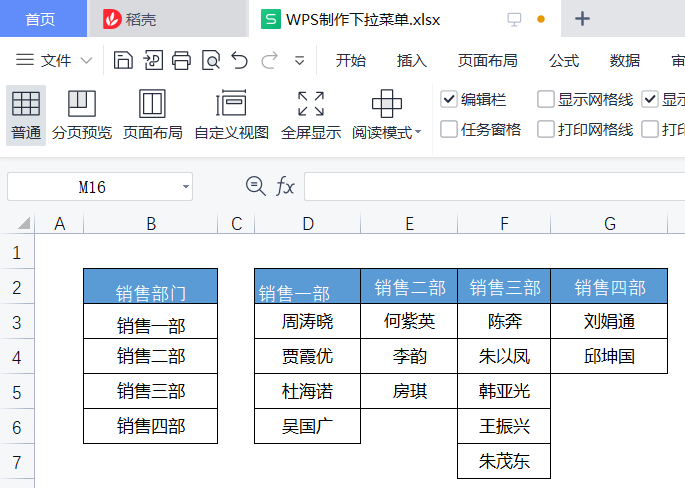Select cell containing 朱以凤

click(504, 356)
